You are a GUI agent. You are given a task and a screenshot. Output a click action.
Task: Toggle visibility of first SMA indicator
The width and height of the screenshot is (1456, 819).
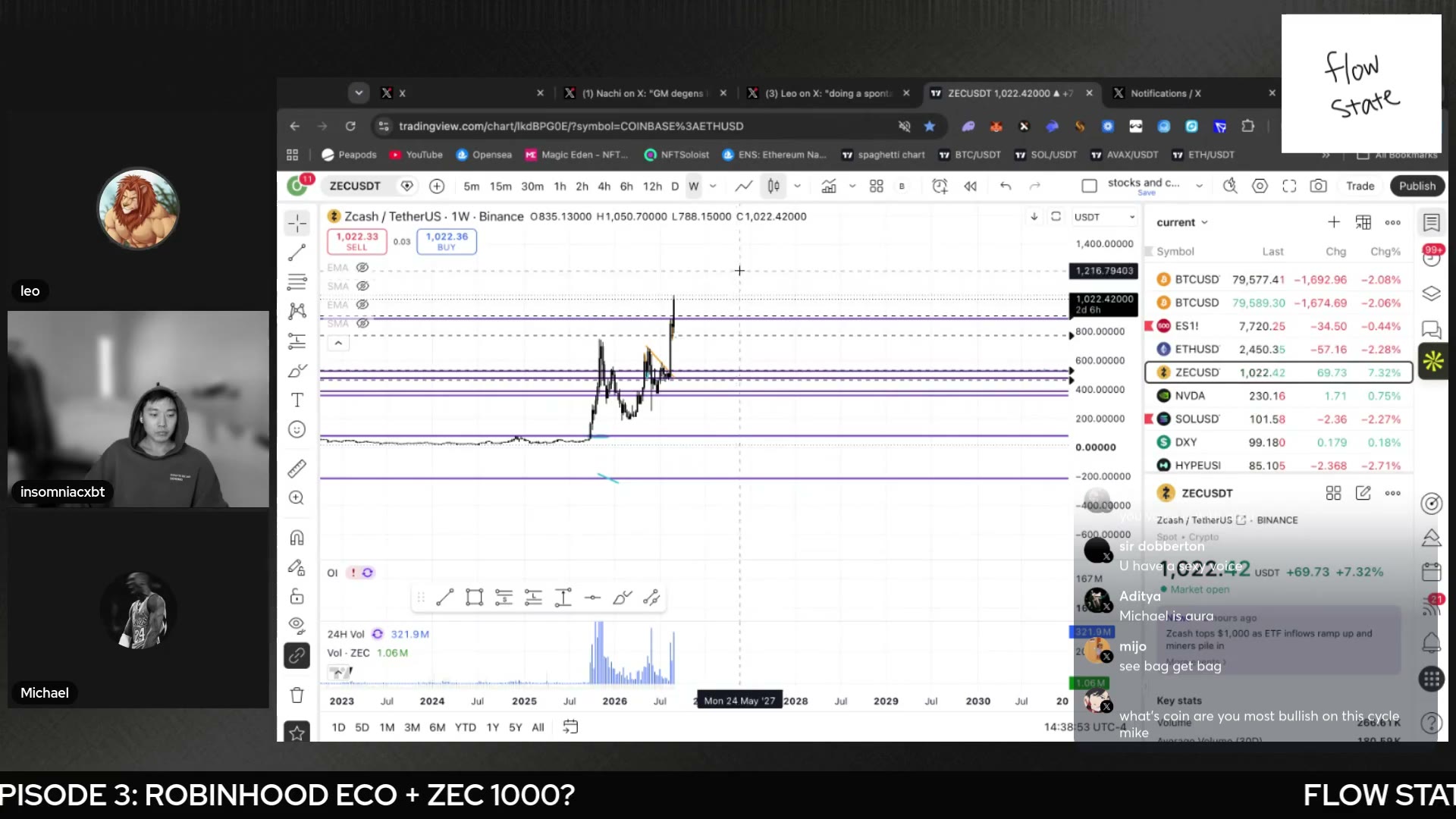coord(362,286)
